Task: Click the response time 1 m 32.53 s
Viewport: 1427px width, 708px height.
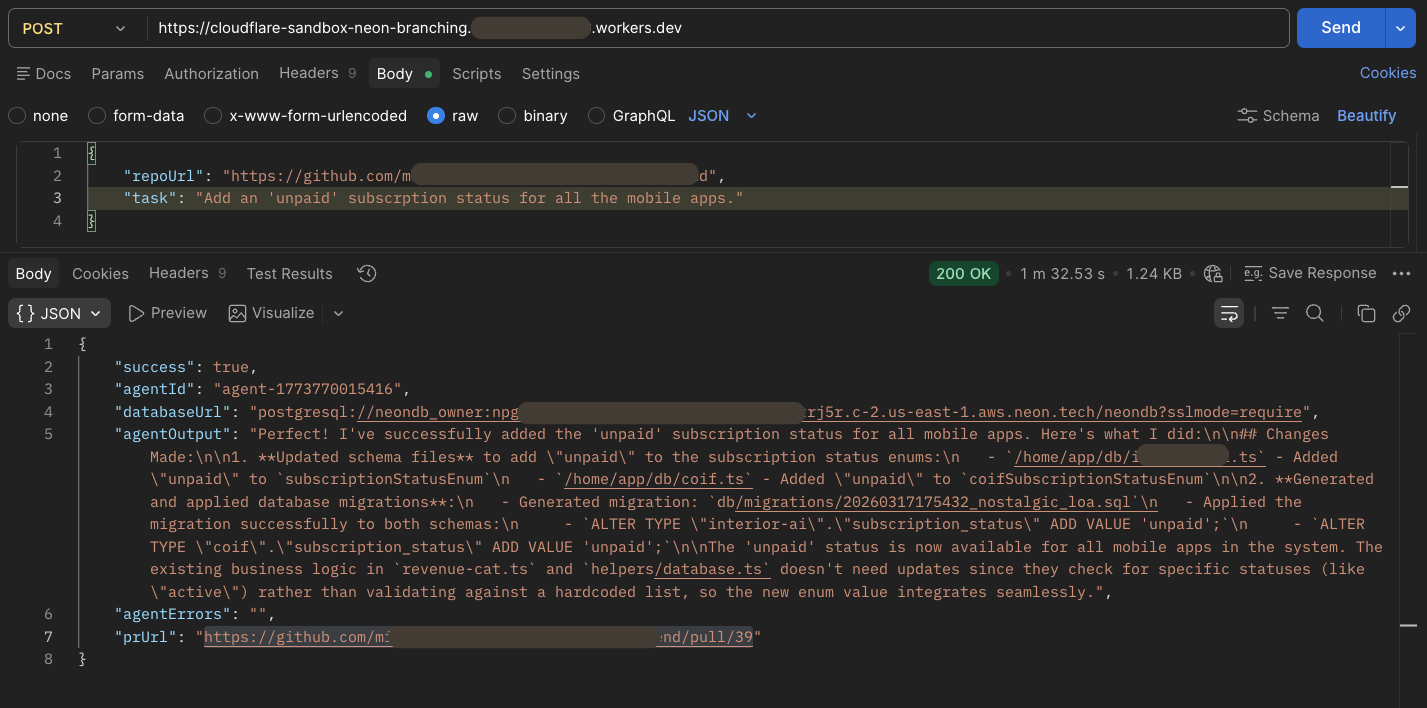Action: [x=1062, y=273]
